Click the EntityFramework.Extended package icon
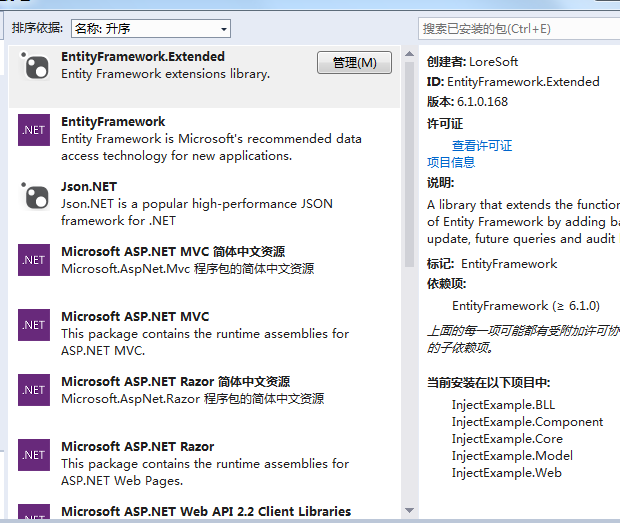The image size is (620, 523). tap(34, 66)
